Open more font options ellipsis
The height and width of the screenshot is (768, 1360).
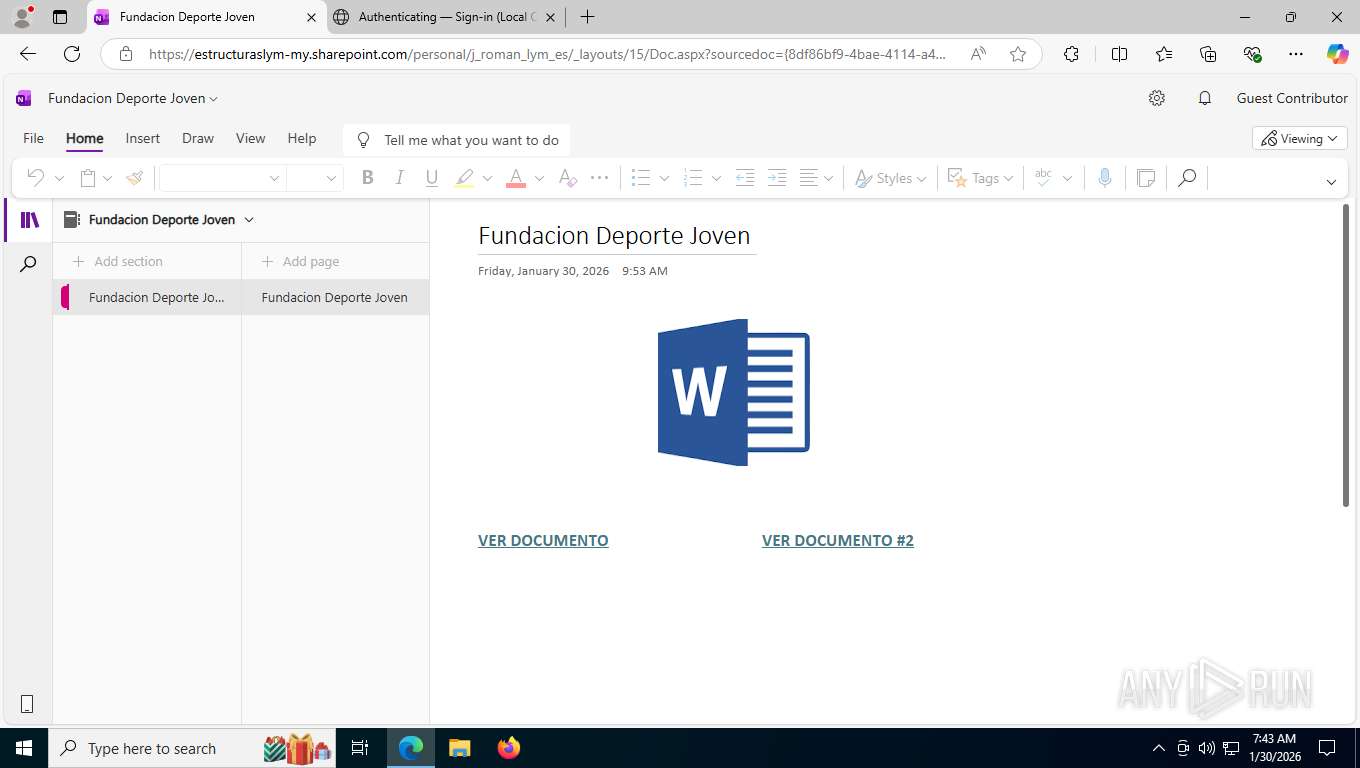click(x=600, y=178)
